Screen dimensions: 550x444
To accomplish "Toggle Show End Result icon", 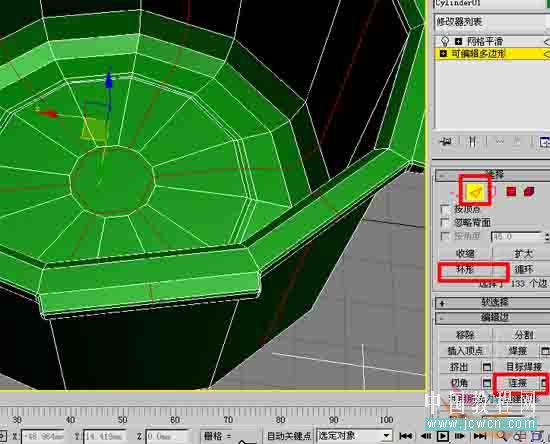I will coord(472,142).
